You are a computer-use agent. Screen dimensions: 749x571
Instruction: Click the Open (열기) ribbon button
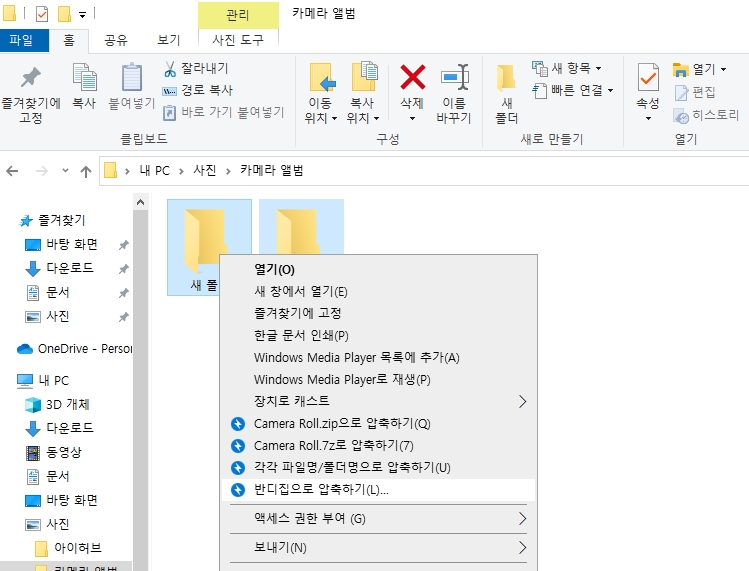click(695, 69)
